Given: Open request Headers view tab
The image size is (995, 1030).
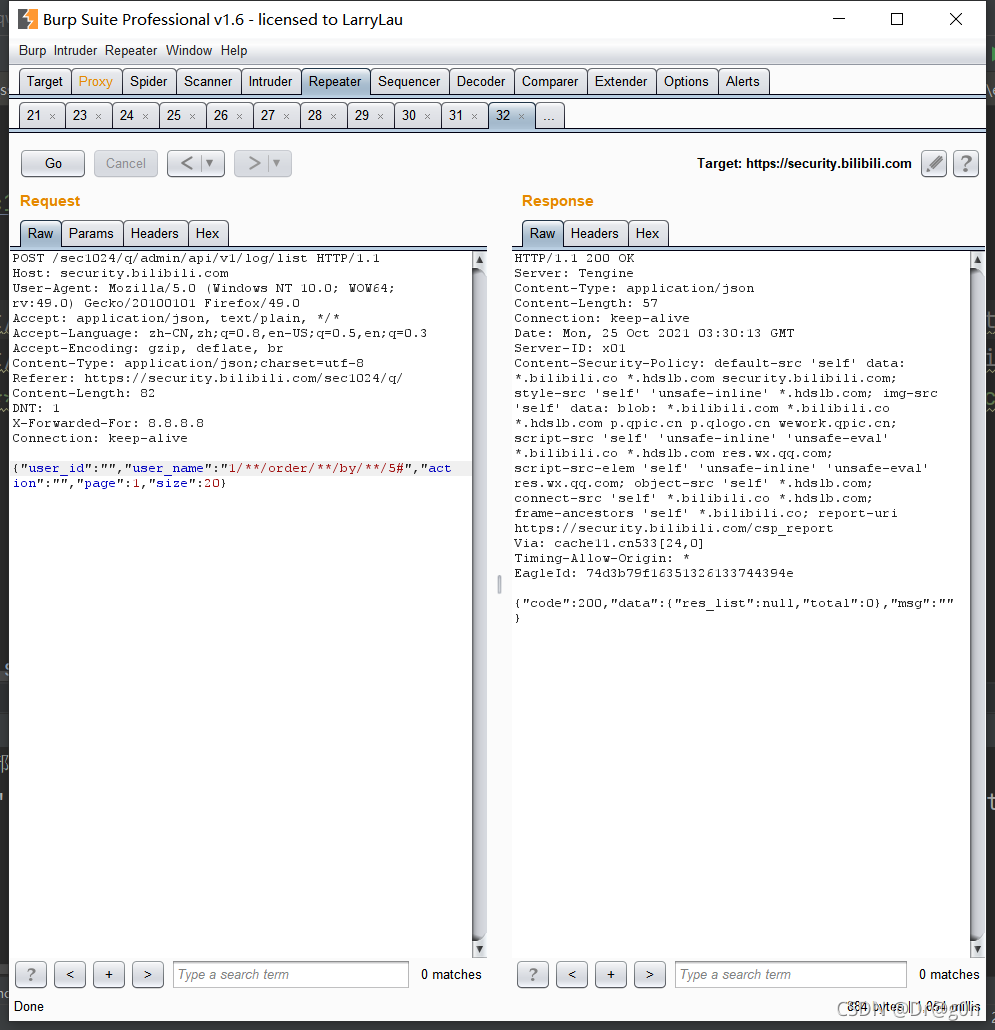Looking at the screenshot, I should tap(154, 233).
